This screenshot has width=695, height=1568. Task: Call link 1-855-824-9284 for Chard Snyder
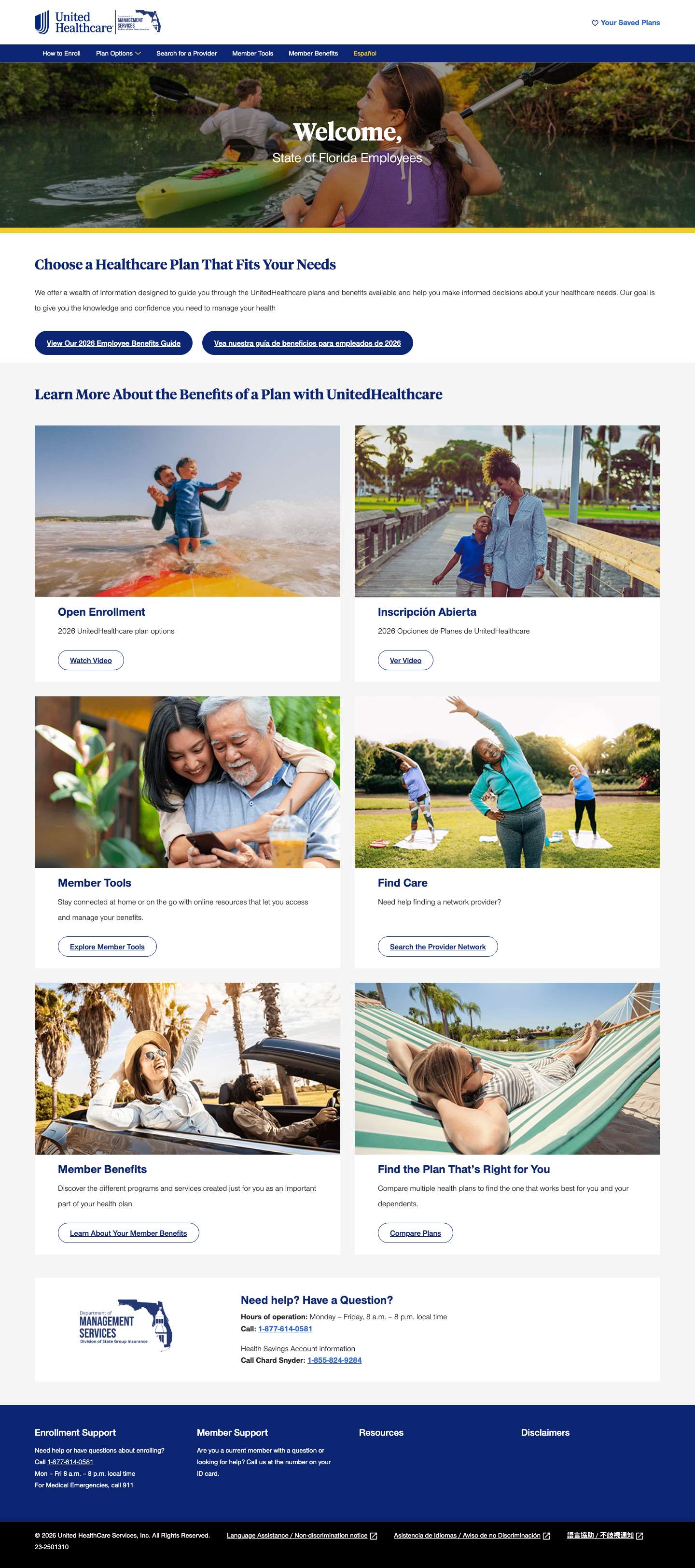point(334,1360)
